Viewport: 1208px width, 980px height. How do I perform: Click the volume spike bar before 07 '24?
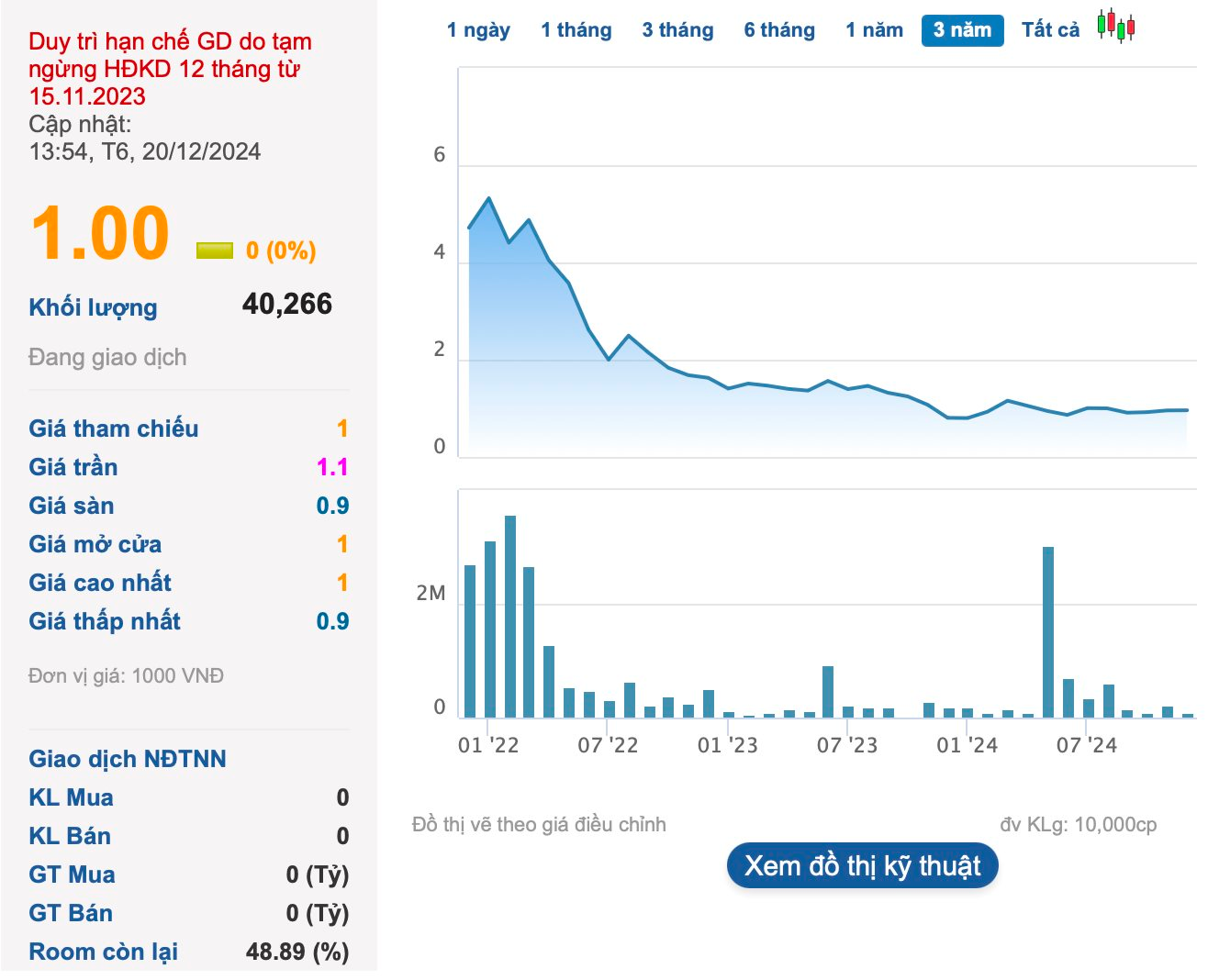tap(1048, 631)
